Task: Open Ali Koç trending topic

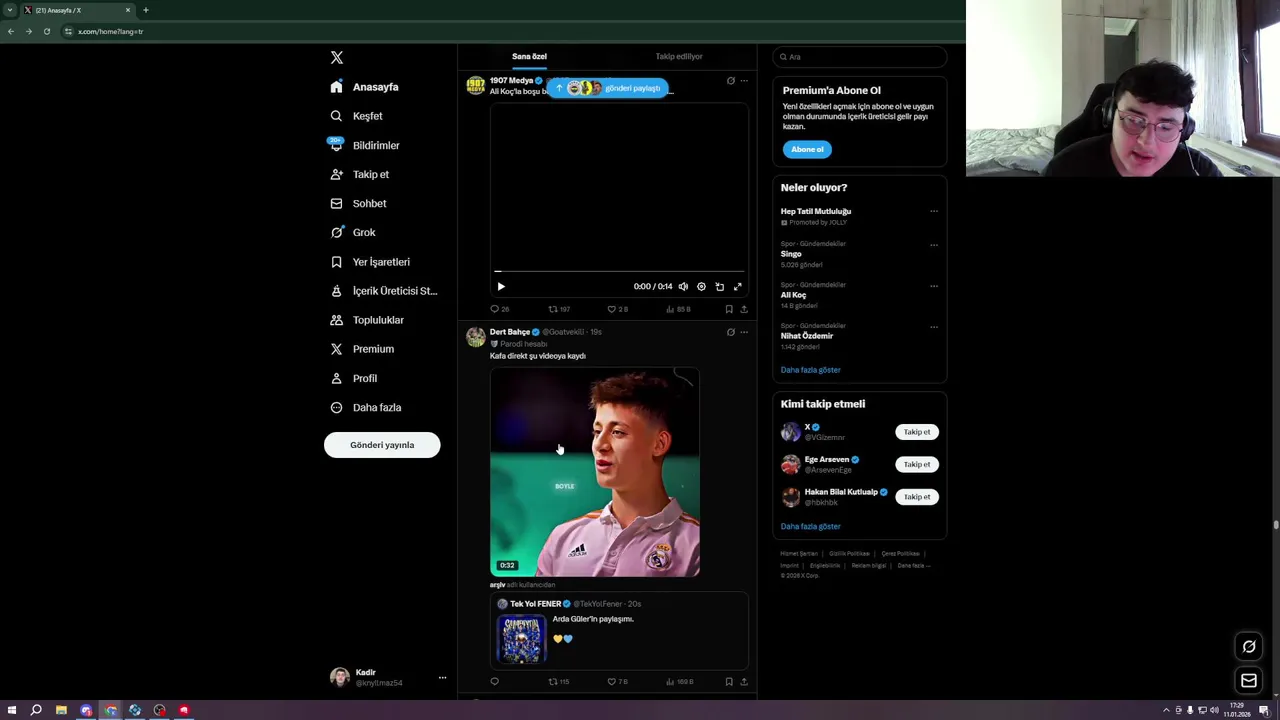Action: coord(793,295)
